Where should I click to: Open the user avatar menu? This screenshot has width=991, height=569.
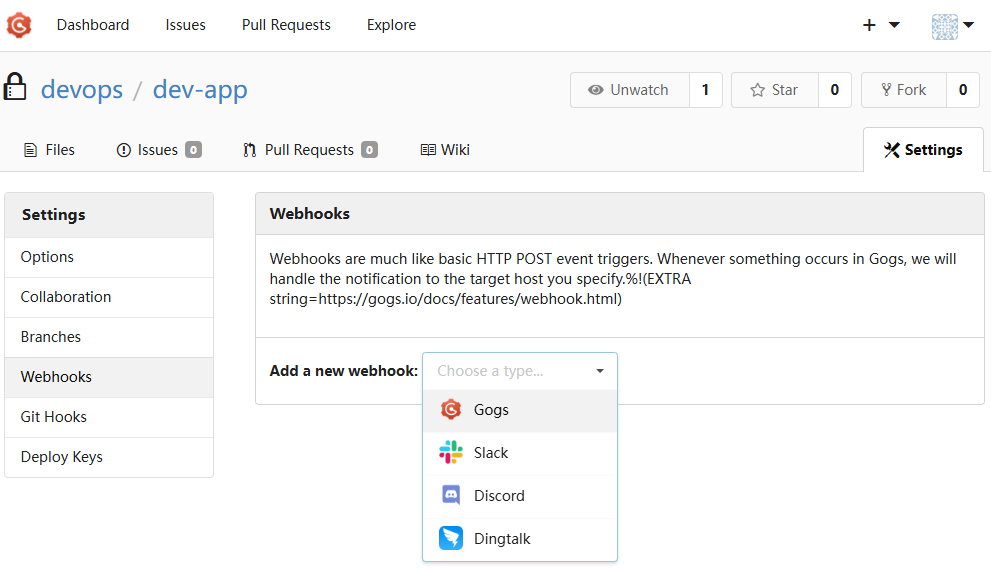[x=945, y=27]
